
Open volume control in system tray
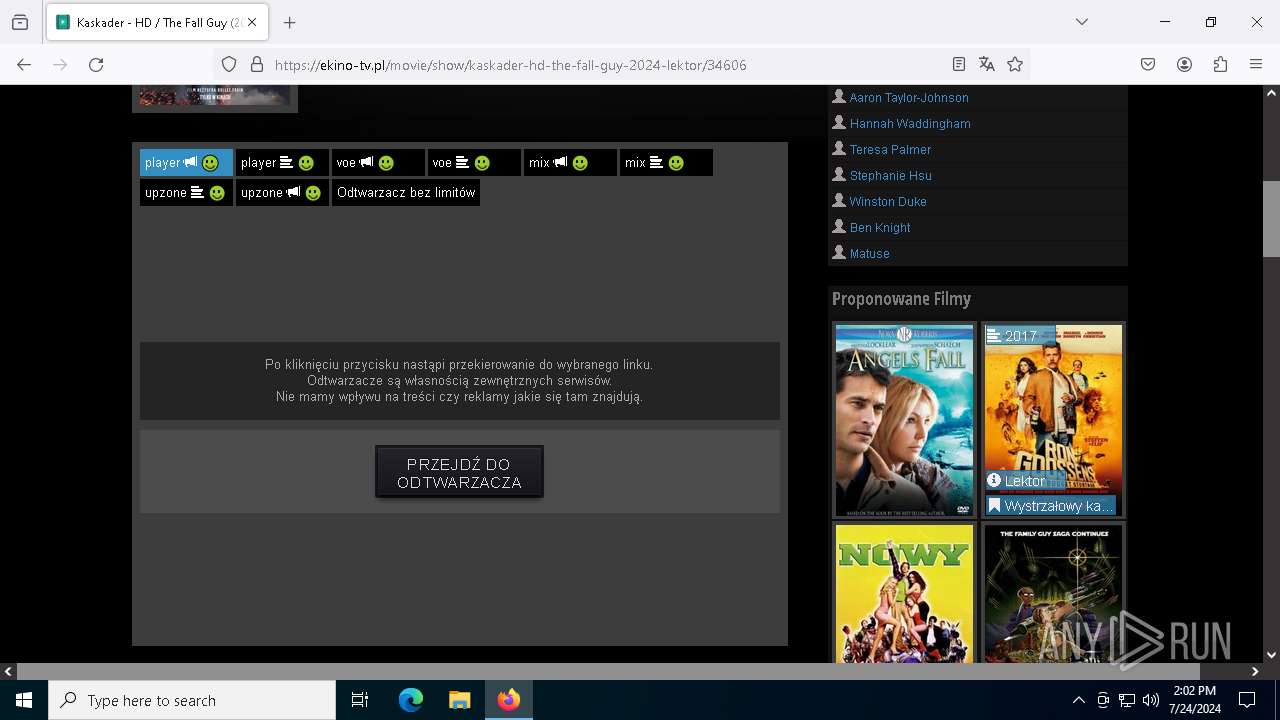(1151, 700)
